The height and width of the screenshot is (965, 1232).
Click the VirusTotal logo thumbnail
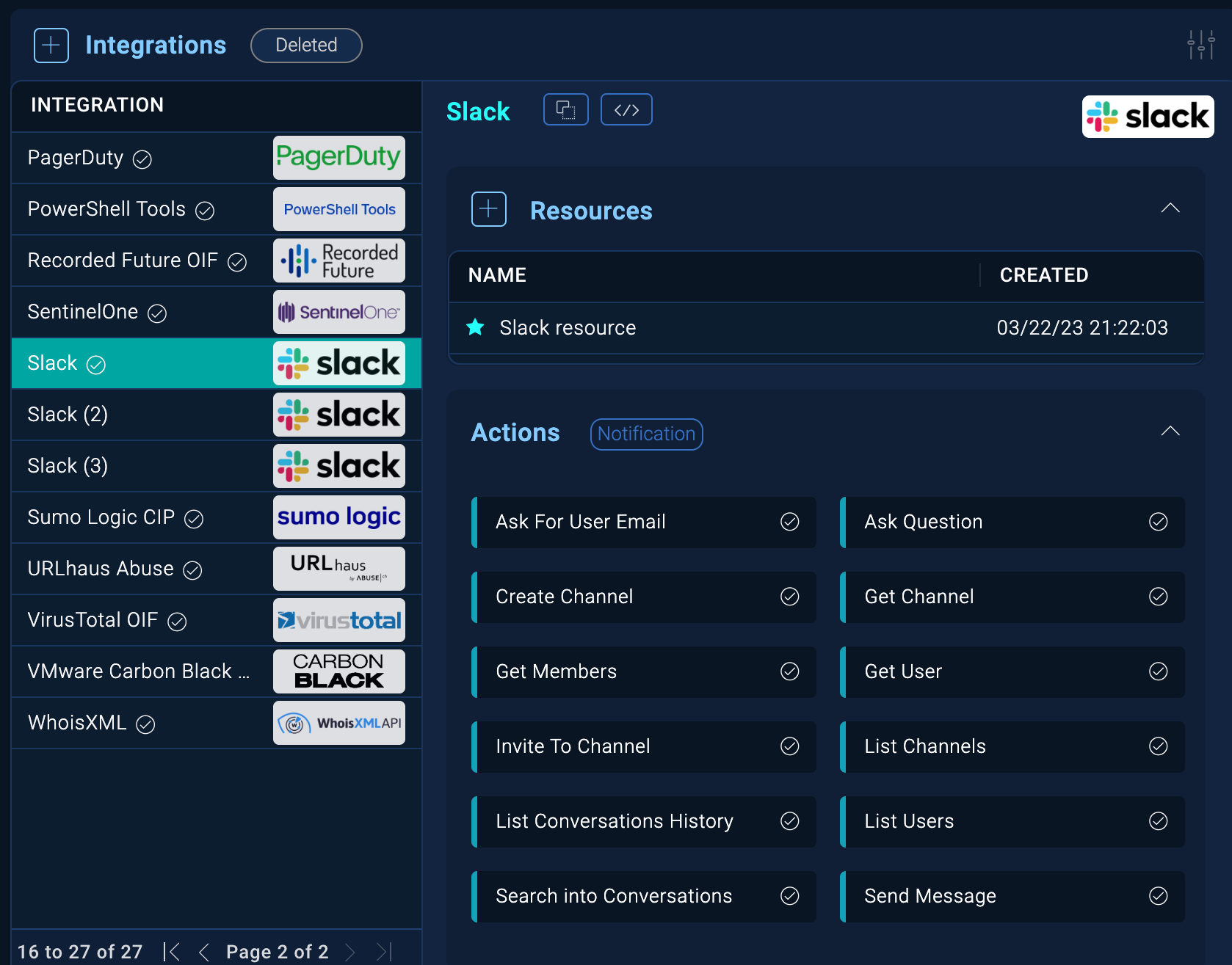click(339, 620)
